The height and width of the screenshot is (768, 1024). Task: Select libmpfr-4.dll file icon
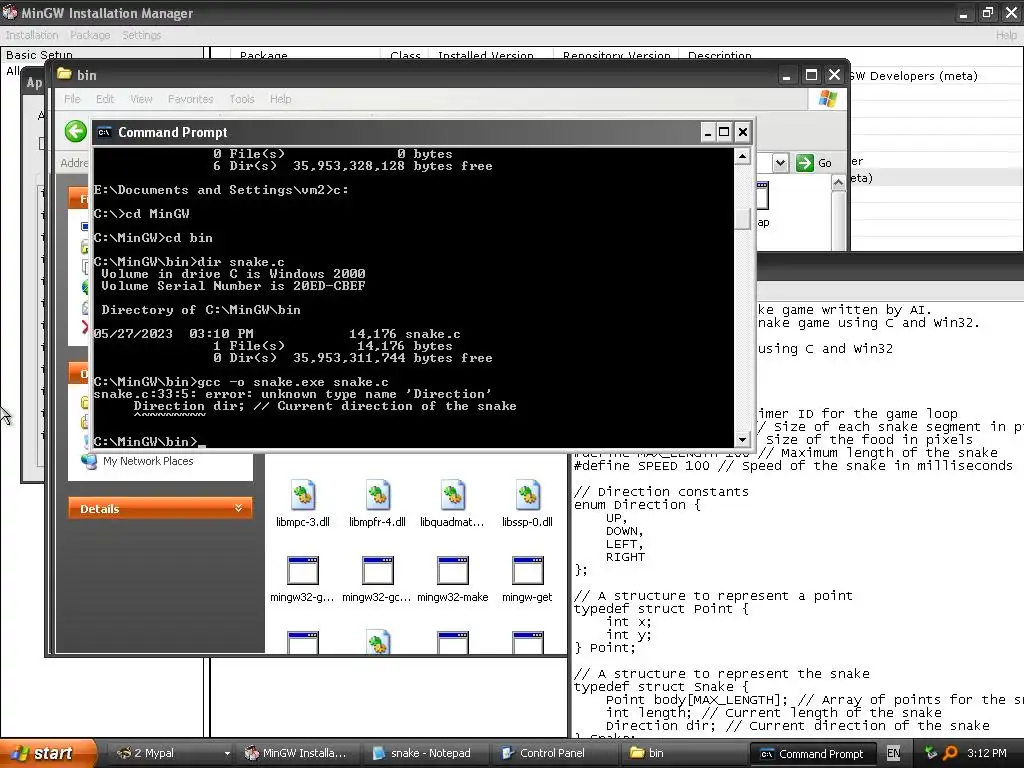[x=377, y=496]
